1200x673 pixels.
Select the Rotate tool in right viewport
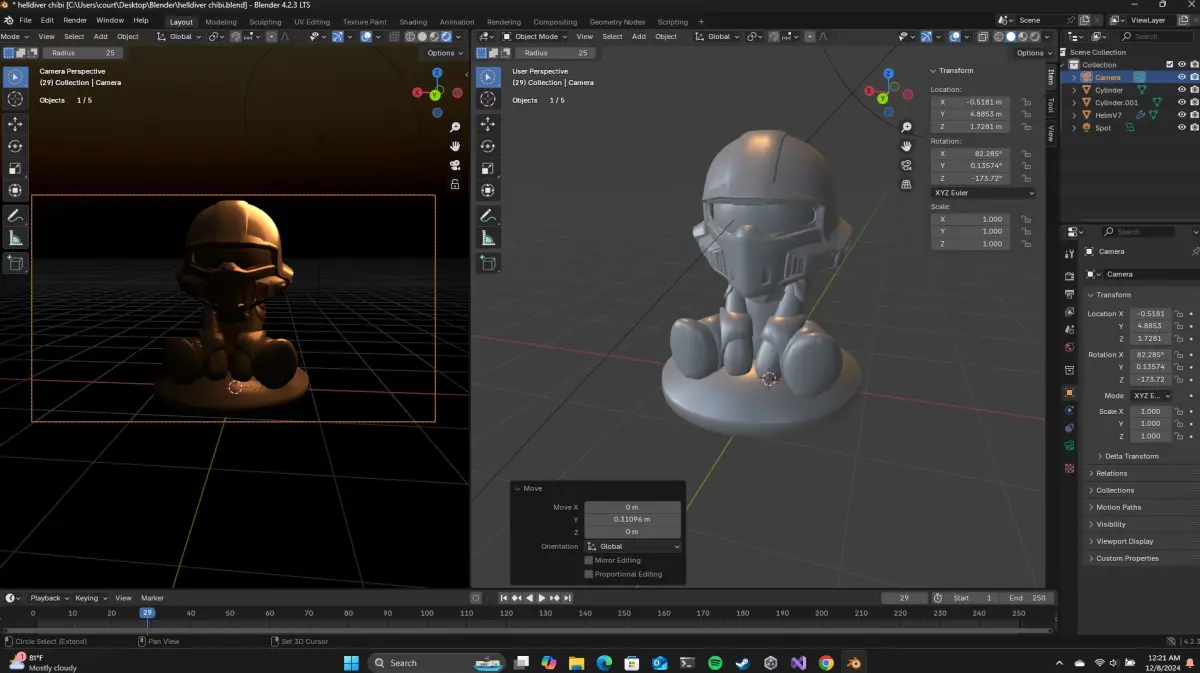(x=488, y=146)
